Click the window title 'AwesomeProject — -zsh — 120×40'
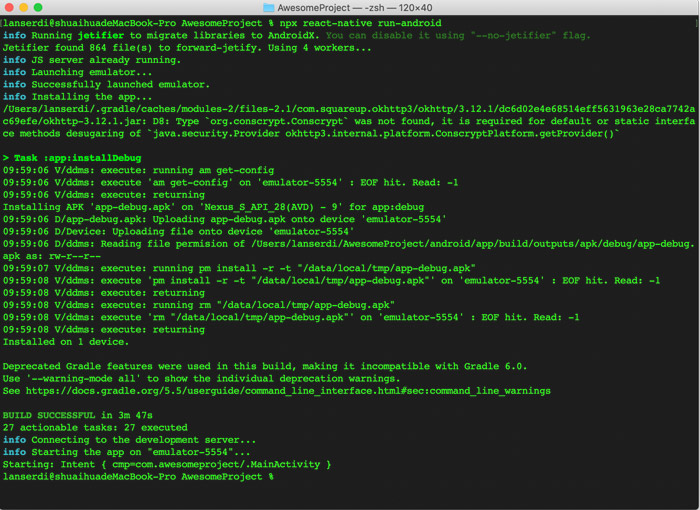This screenshot has width=700, height=510. coord(355,8)
